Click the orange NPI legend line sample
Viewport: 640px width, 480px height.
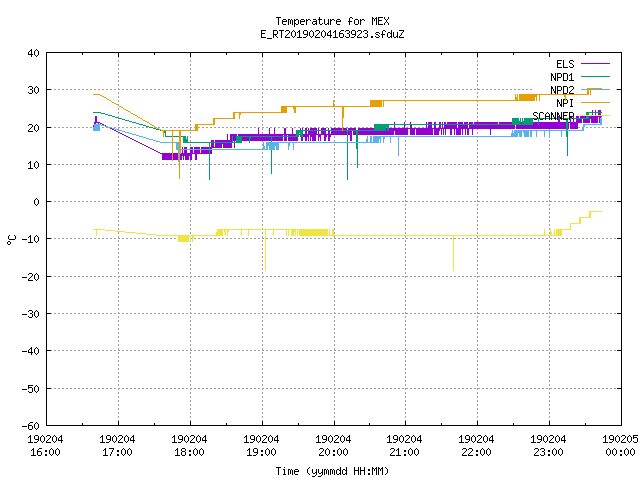point(595,102)
